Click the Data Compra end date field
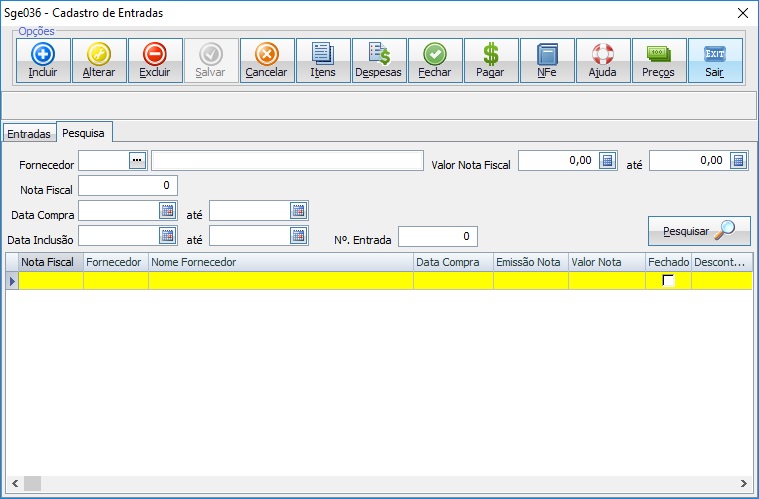The image size is (759, 499). pos(250,211)
